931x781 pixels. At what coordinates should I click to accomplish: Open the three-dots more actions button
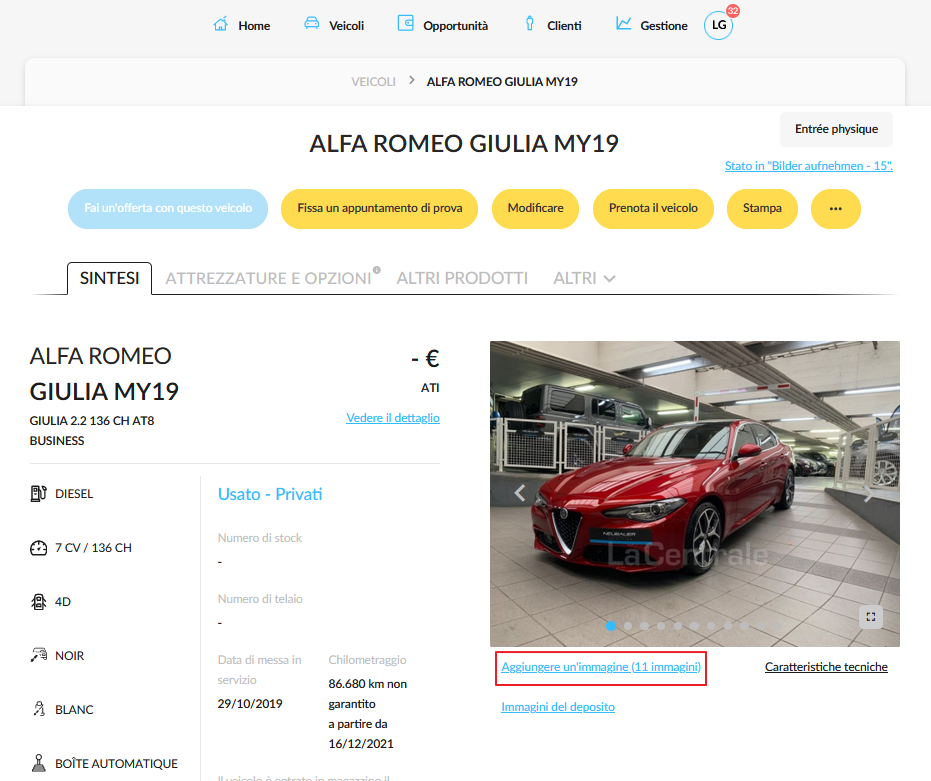835,208
